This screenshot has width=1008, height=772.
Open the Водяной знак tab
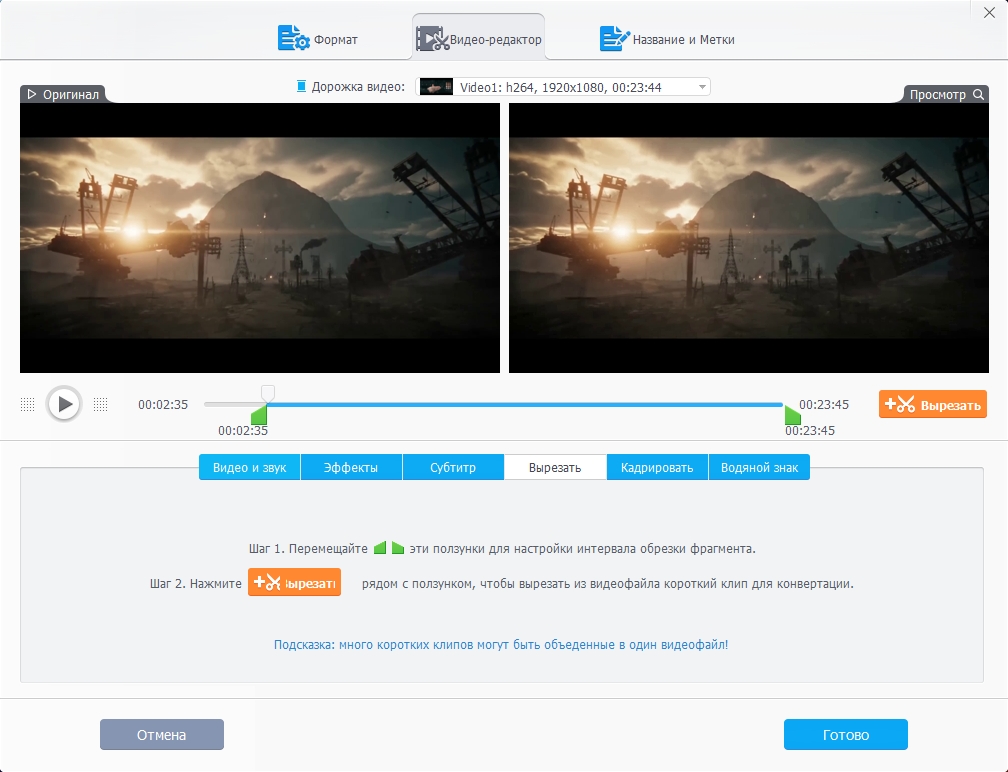pyautogui.click(x=759, y=467)
